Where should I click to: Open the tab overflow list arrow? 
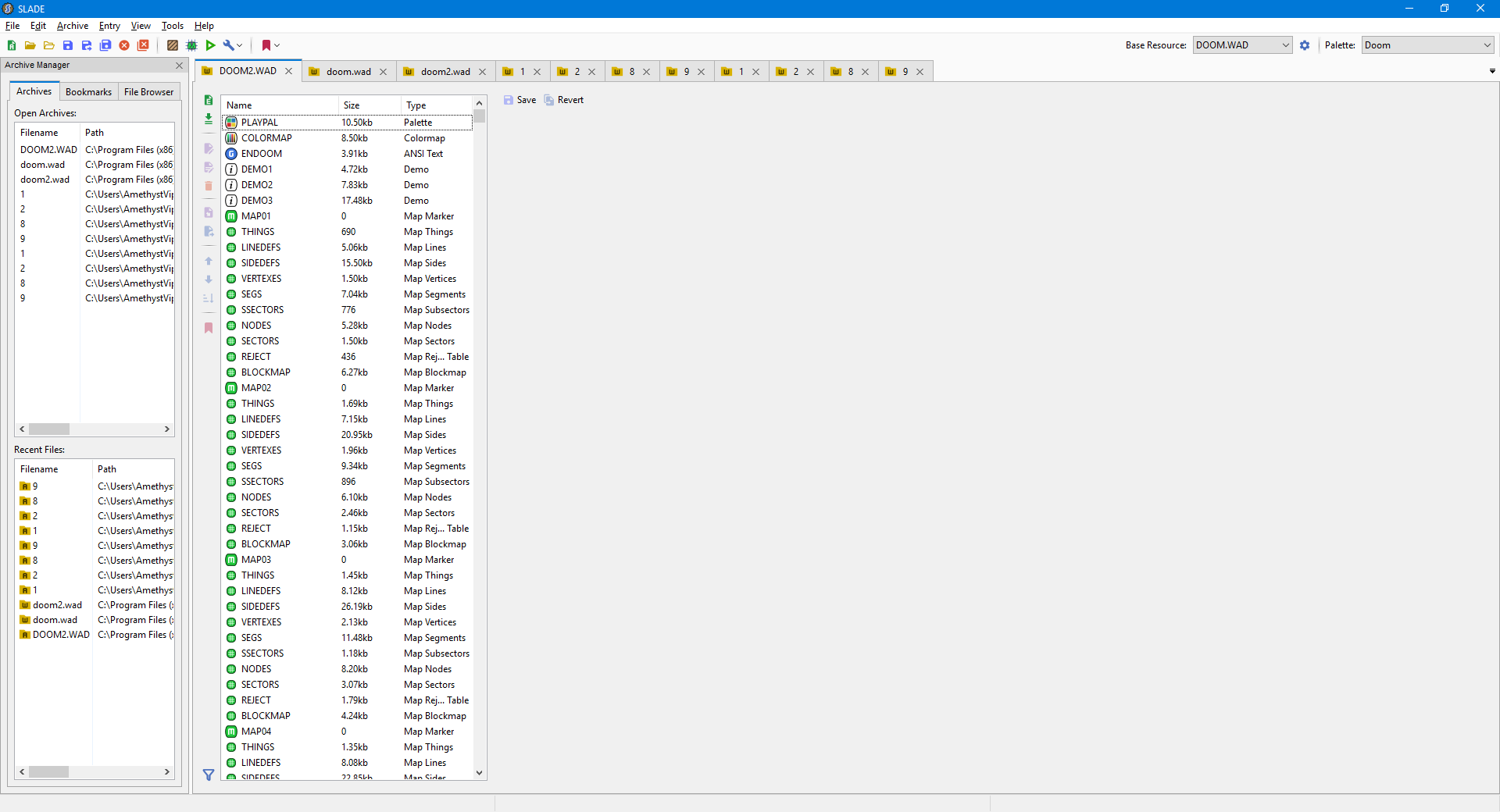pyautogui.click(x=1492, y=71)
